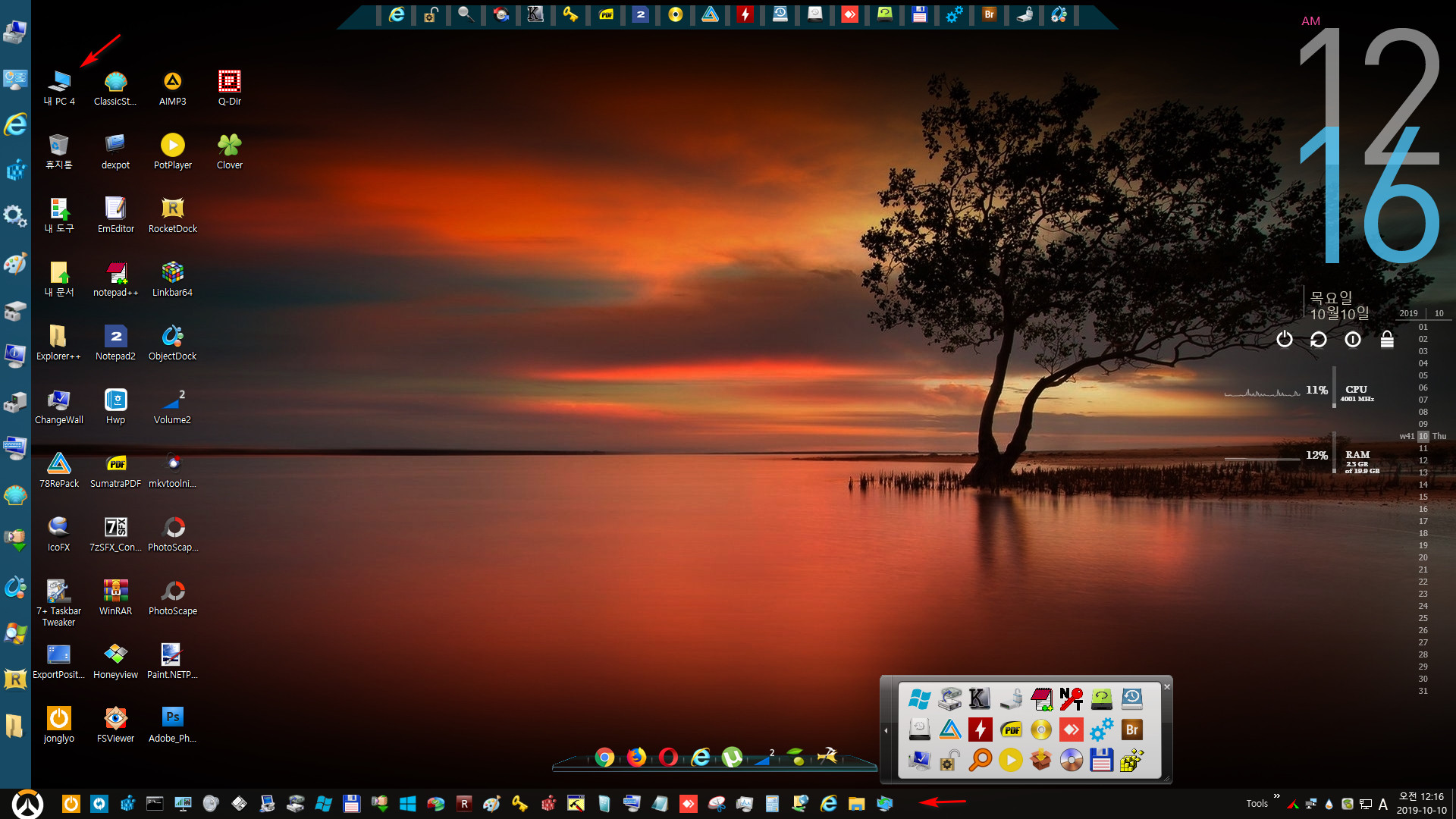Open Tools toolbar label on taskbar

pyautogui.click(x=1257, y=804)
